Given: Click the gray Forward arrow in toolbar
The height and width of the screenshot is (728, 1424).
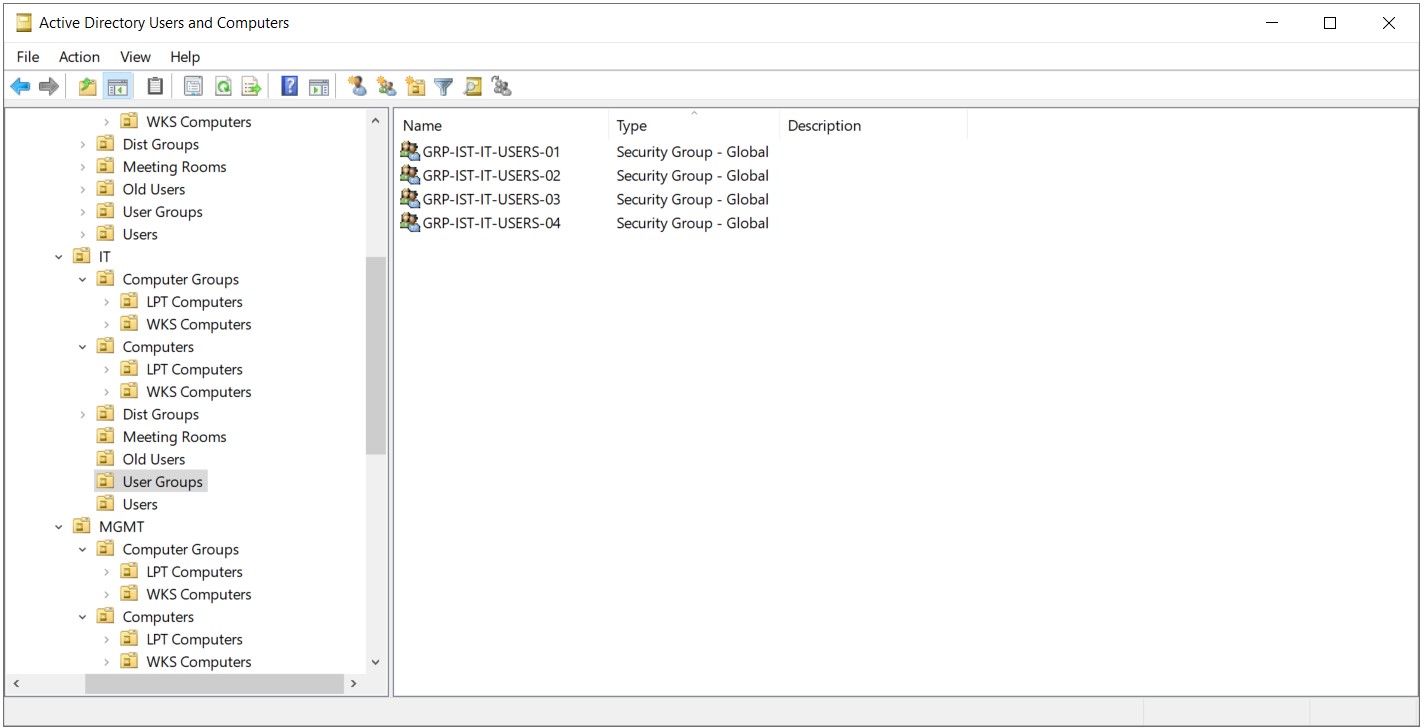Looking at the screenshot, I should 49,87.
